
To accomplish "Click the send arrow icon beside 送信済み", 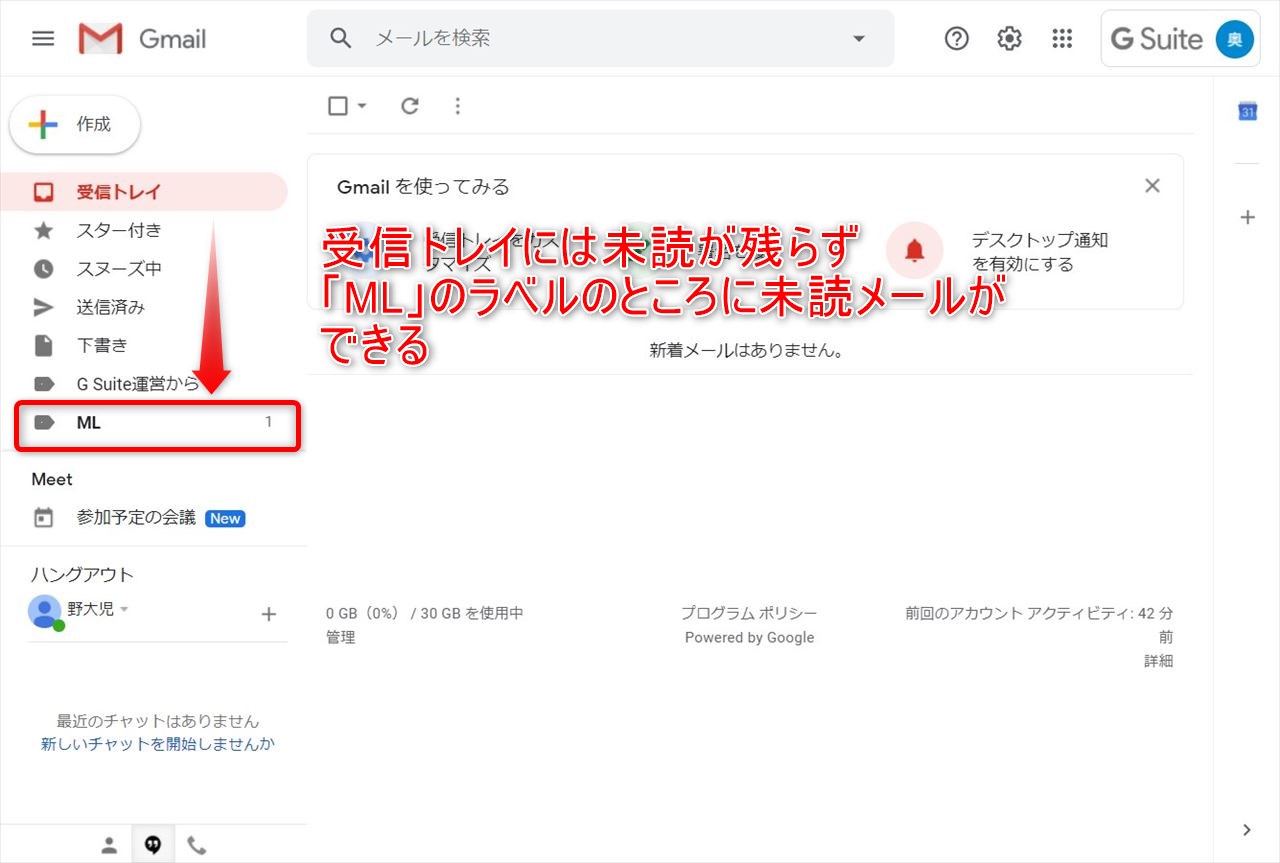I will (43, 307).
